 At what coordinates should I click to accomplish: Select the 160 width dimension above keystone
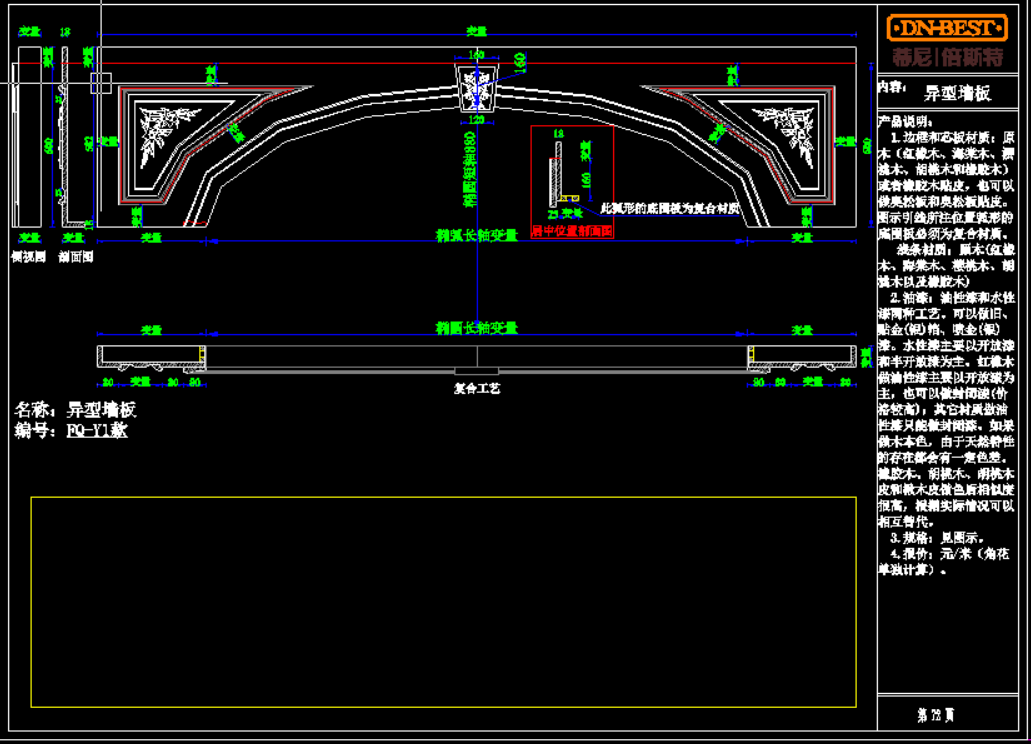pyautogui.click(x=476, y=54)
